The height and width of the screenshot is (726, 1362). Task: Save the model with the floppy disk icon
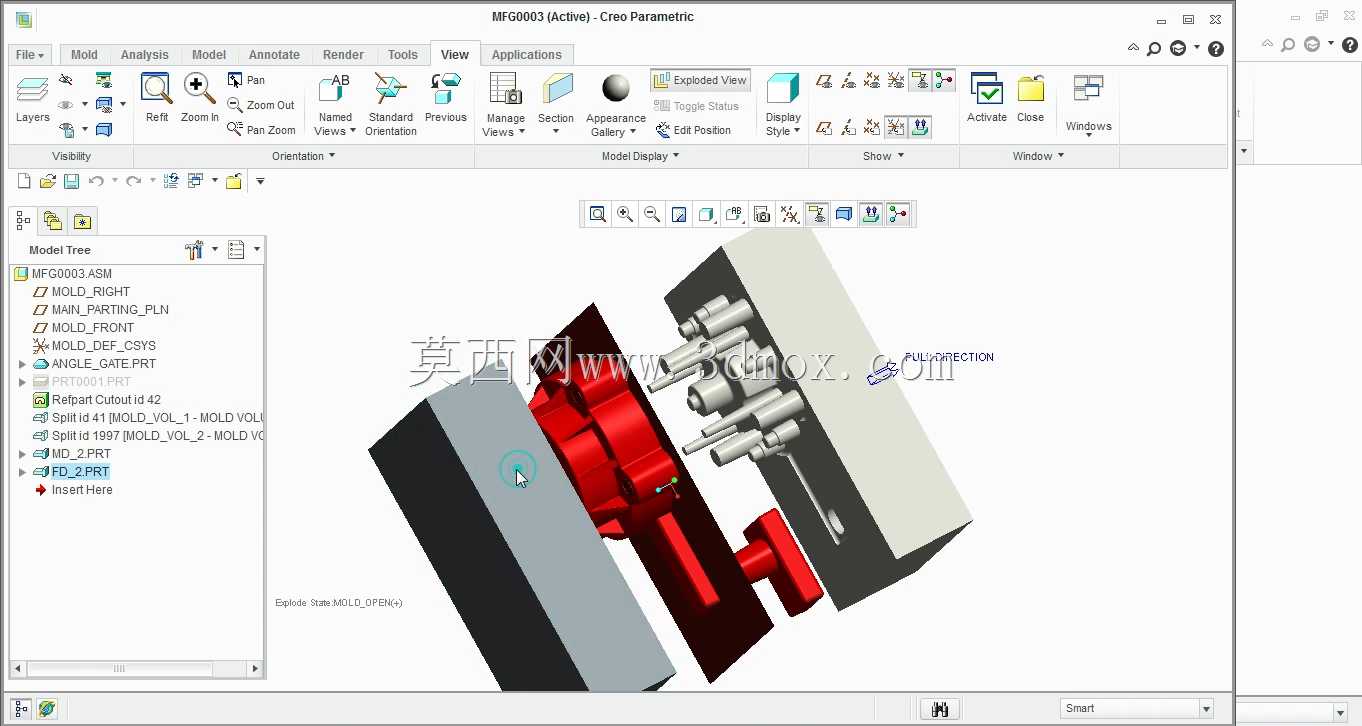[71, 181]
